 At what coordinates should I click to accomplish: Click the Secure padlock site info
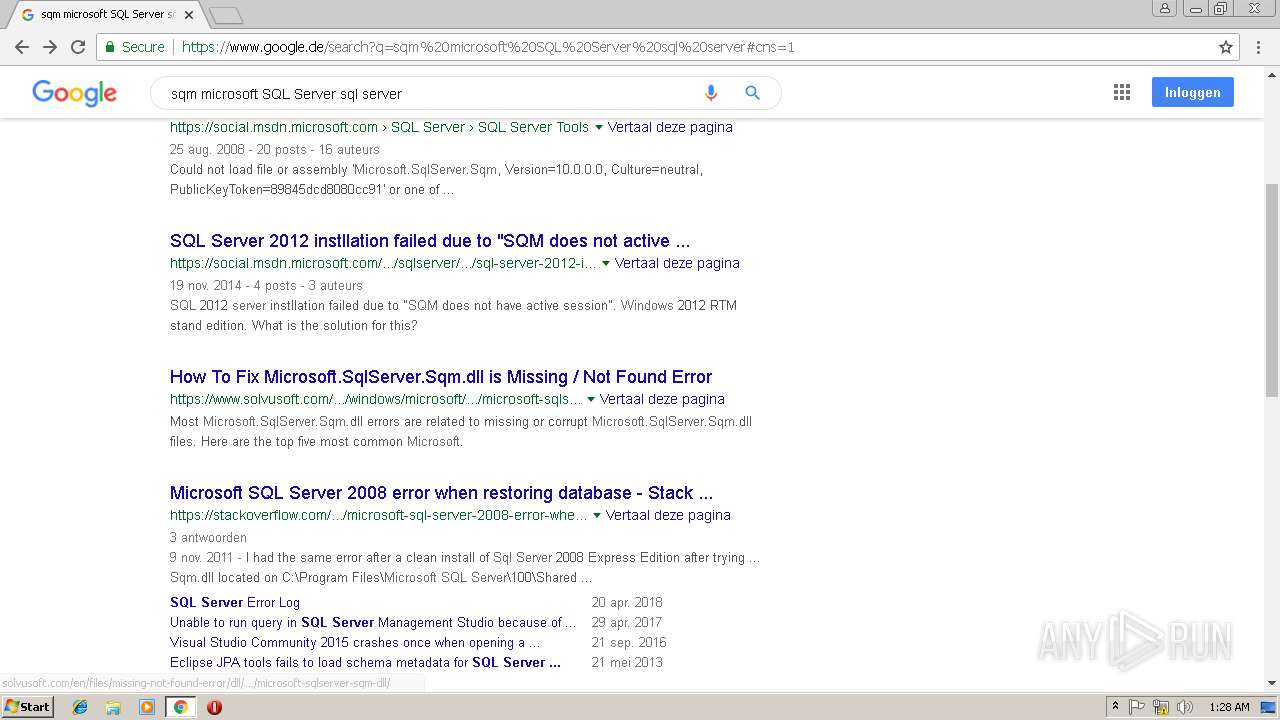coord(135,47)
